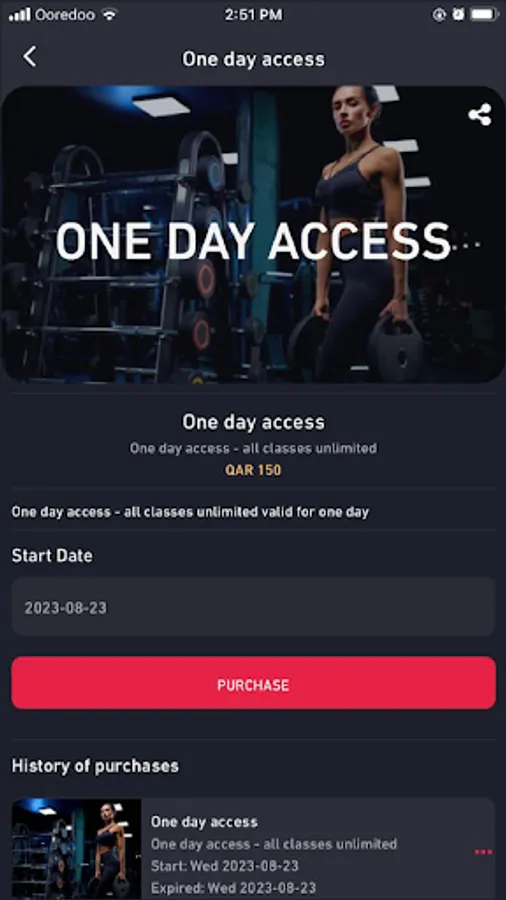This screenshot has width=506, height=900.
Task: Tap the Start Date label
Action: pyautogui.click(x=52, y=556)
